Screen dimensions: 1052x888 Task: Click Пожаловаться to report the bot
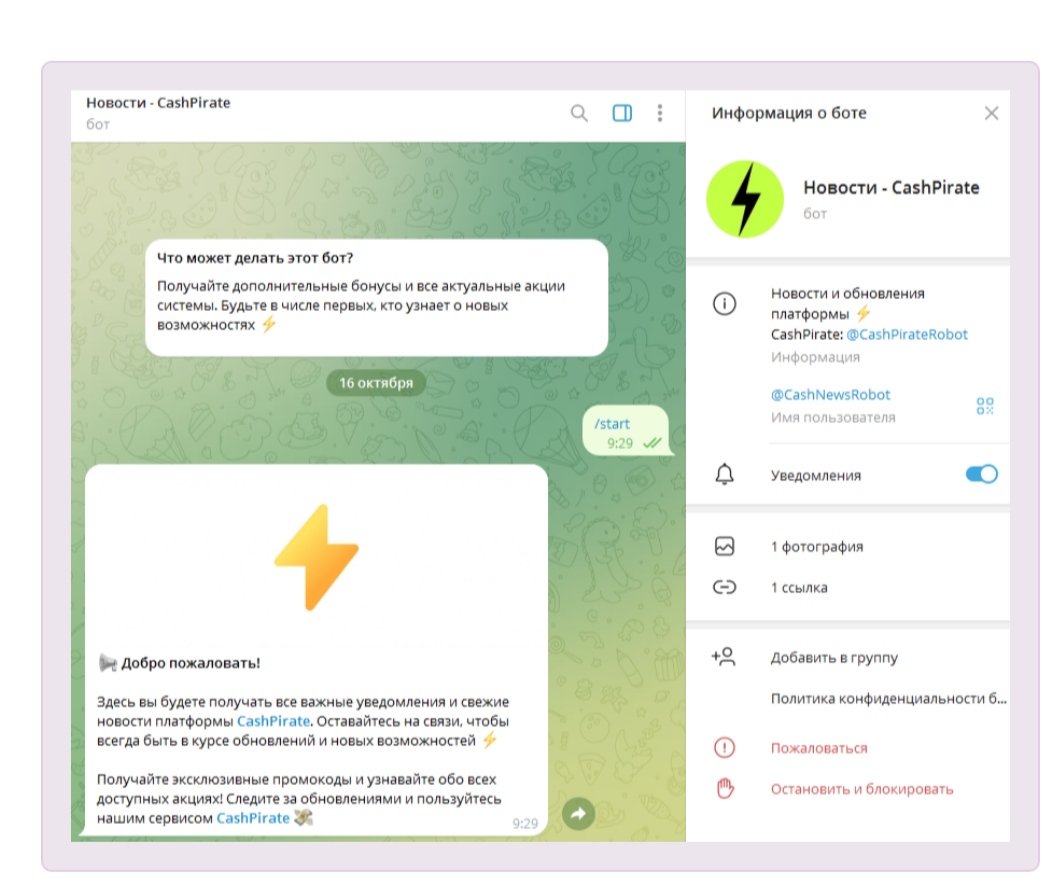(x=819, y=748)
